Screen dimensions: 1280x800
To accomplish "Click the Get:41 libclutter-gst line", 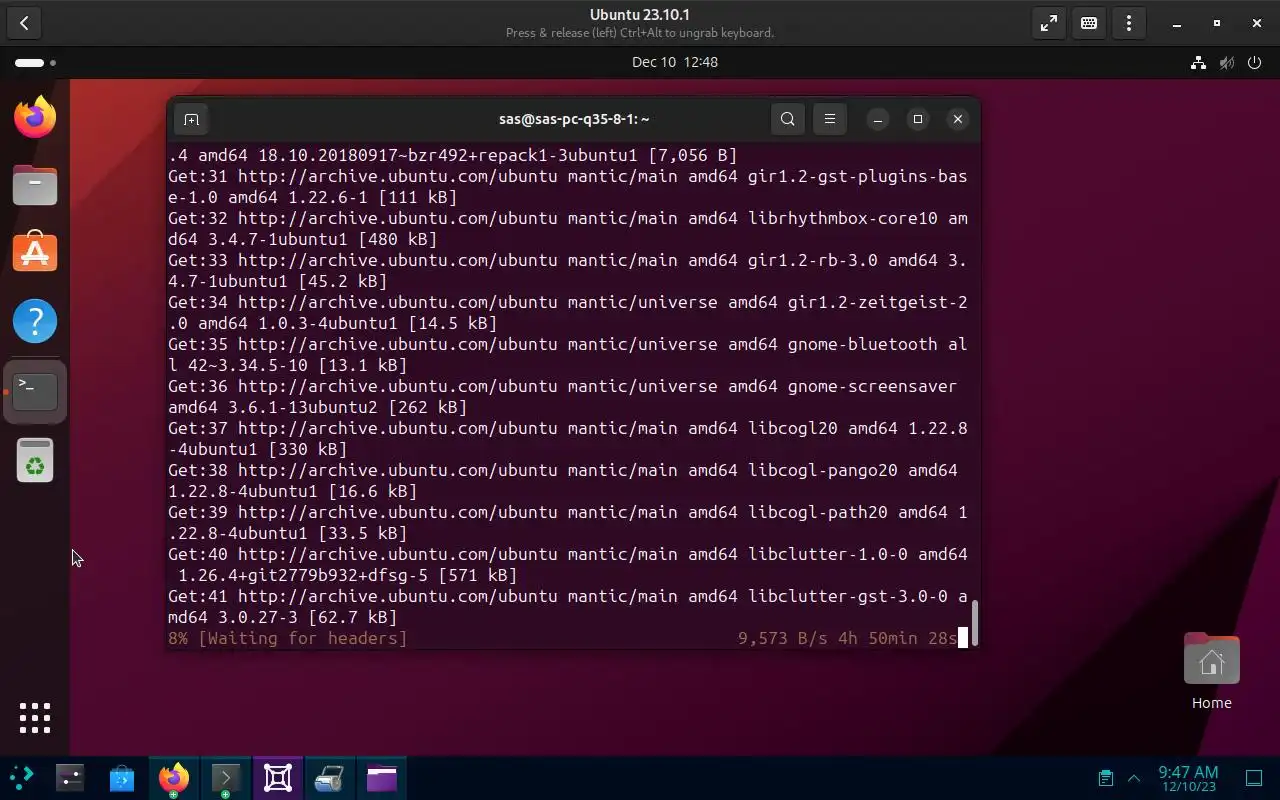I will 568,607.
